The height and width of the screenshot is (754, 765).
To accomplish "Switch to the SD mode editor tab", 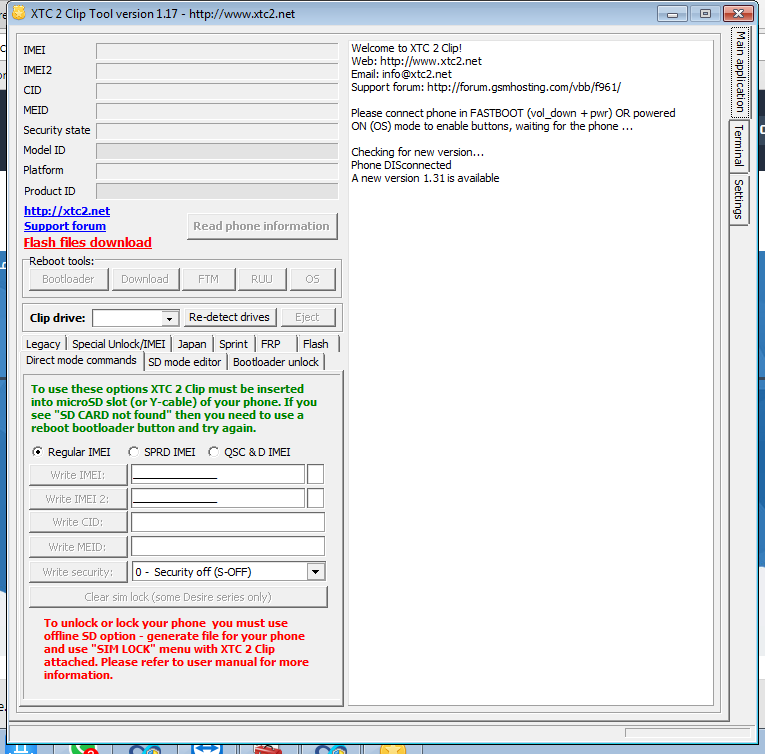I will tap(184, 362).
